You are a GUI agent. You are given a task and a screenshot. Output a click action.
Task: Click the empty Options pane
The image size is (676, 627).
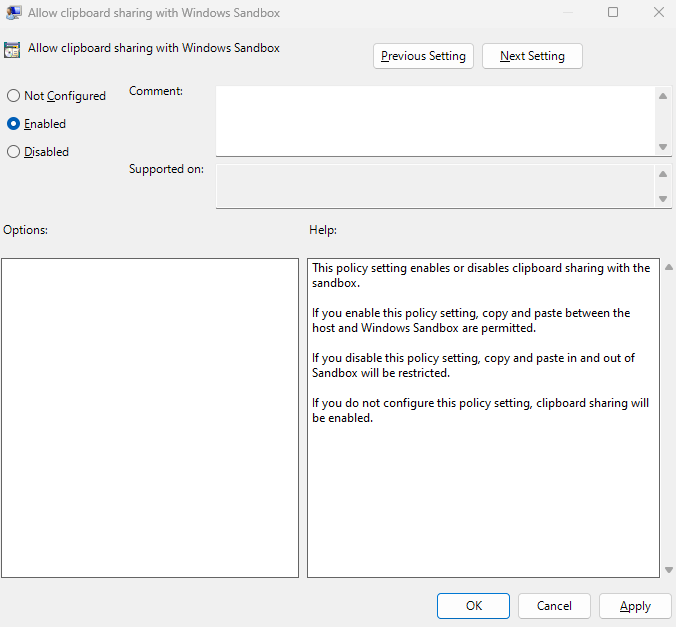tap(150, 418)
